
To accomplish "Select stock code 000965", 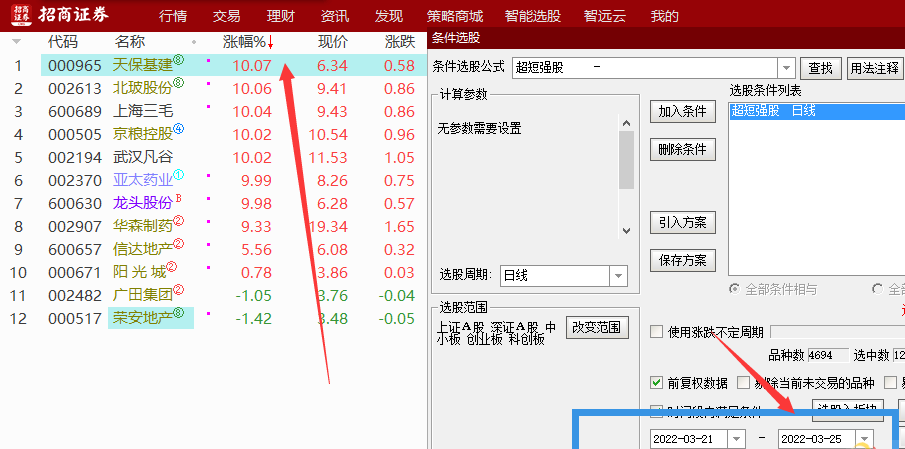I will (75, 65).
